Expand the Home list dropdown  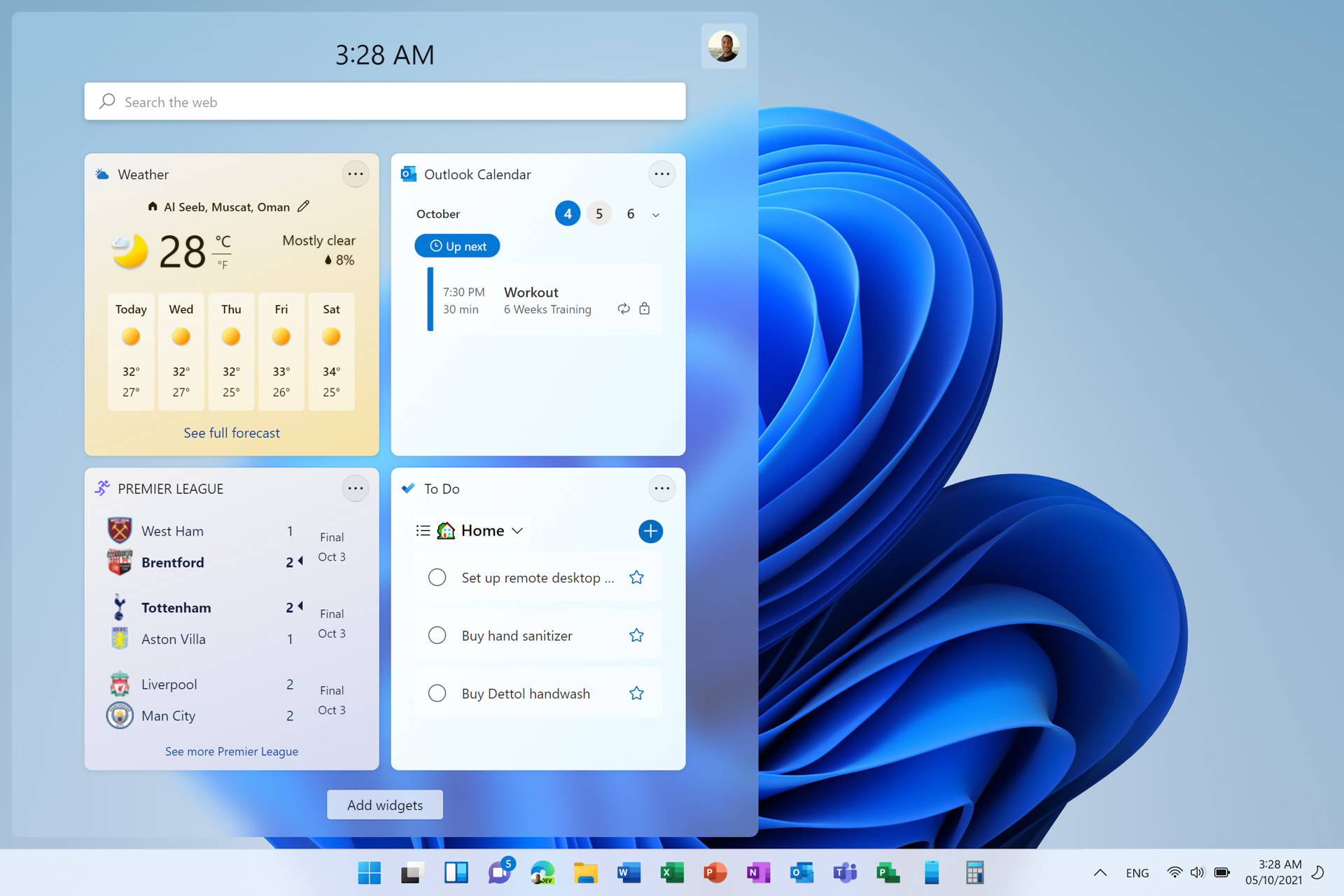517,531
